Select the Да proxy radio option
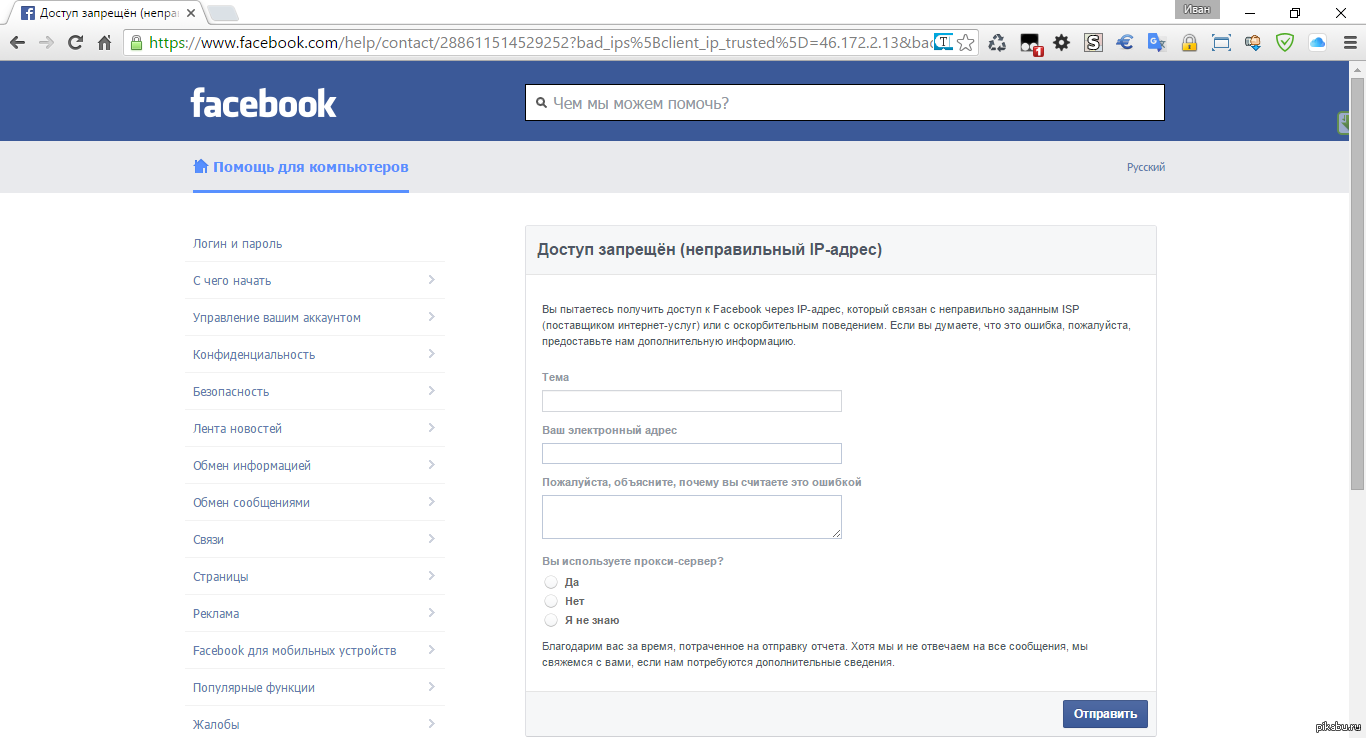Image resolution: width=1366 pixels, height=738 pixels. click(x=551, y=582)
